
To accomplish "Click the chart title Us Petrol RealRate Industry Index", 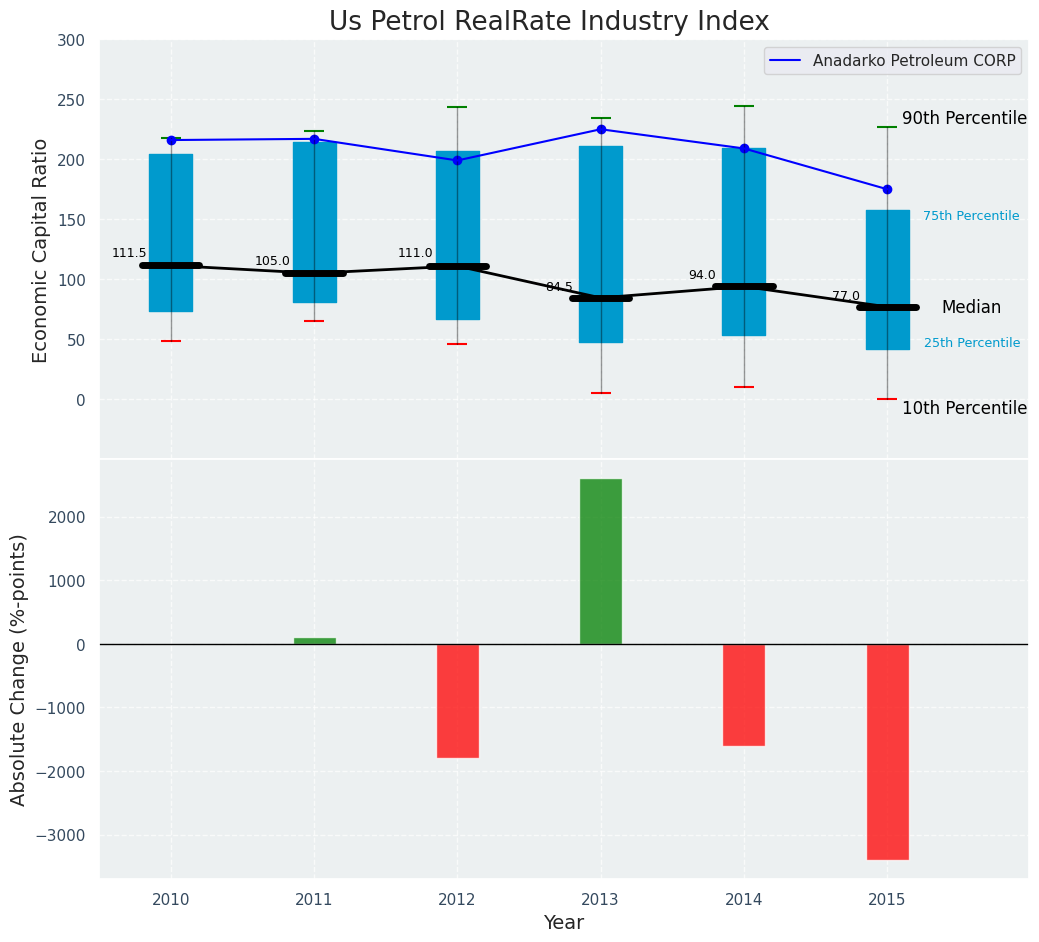I will (x=549, y=22).
